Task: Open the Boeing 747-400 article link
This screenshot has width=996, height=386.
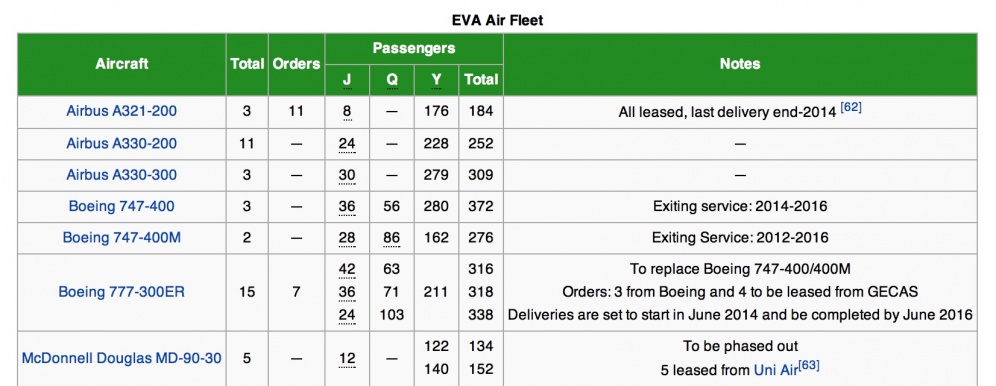Action: (x=121, y=206)
